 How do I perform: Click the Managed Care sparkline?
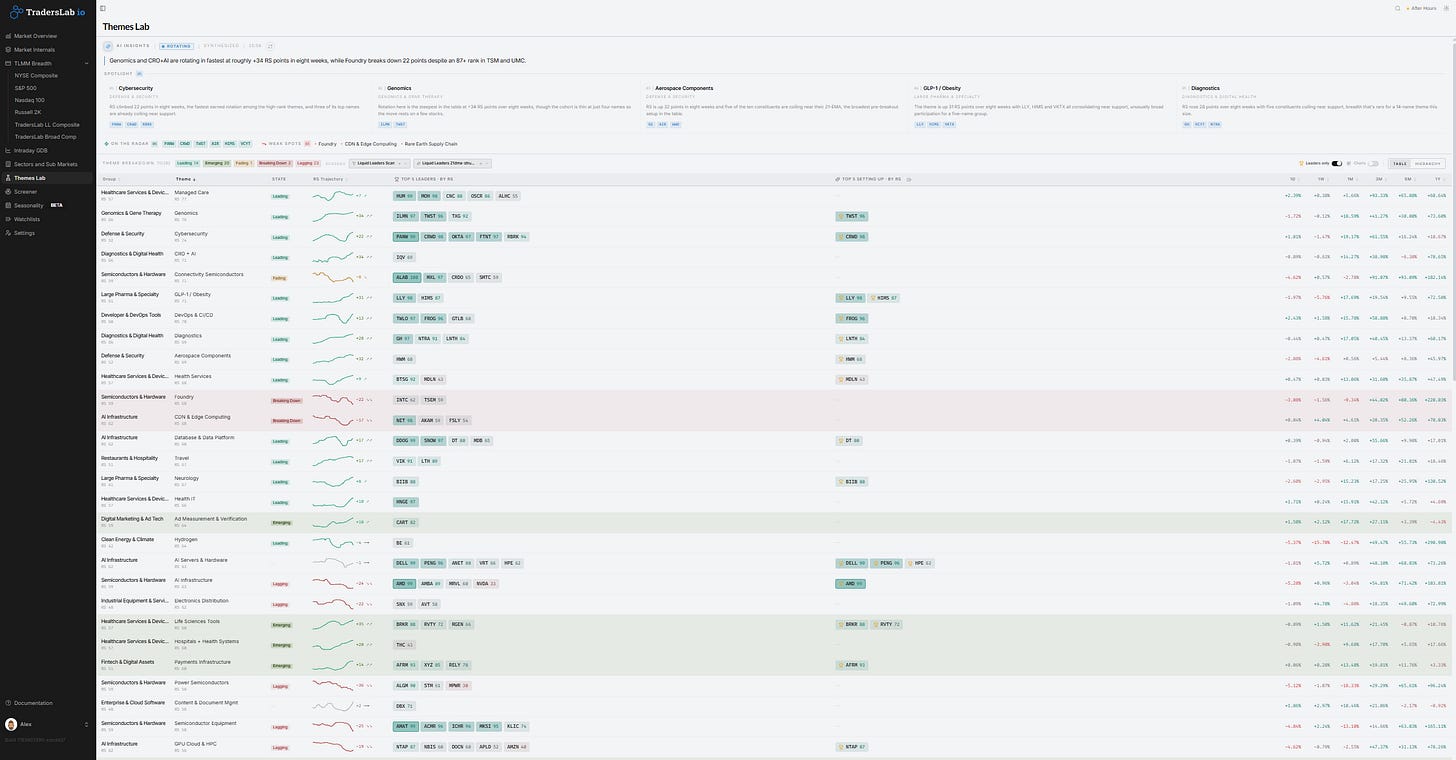(333, 195)
